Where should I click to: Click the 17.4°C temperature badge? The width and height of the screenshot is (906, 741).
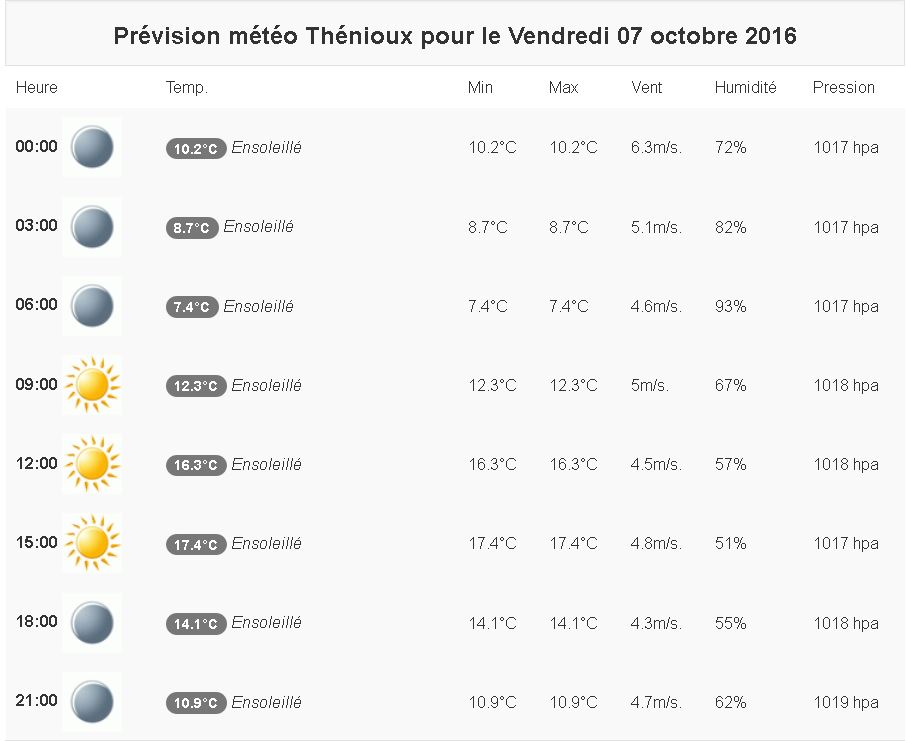pos(196,545)
